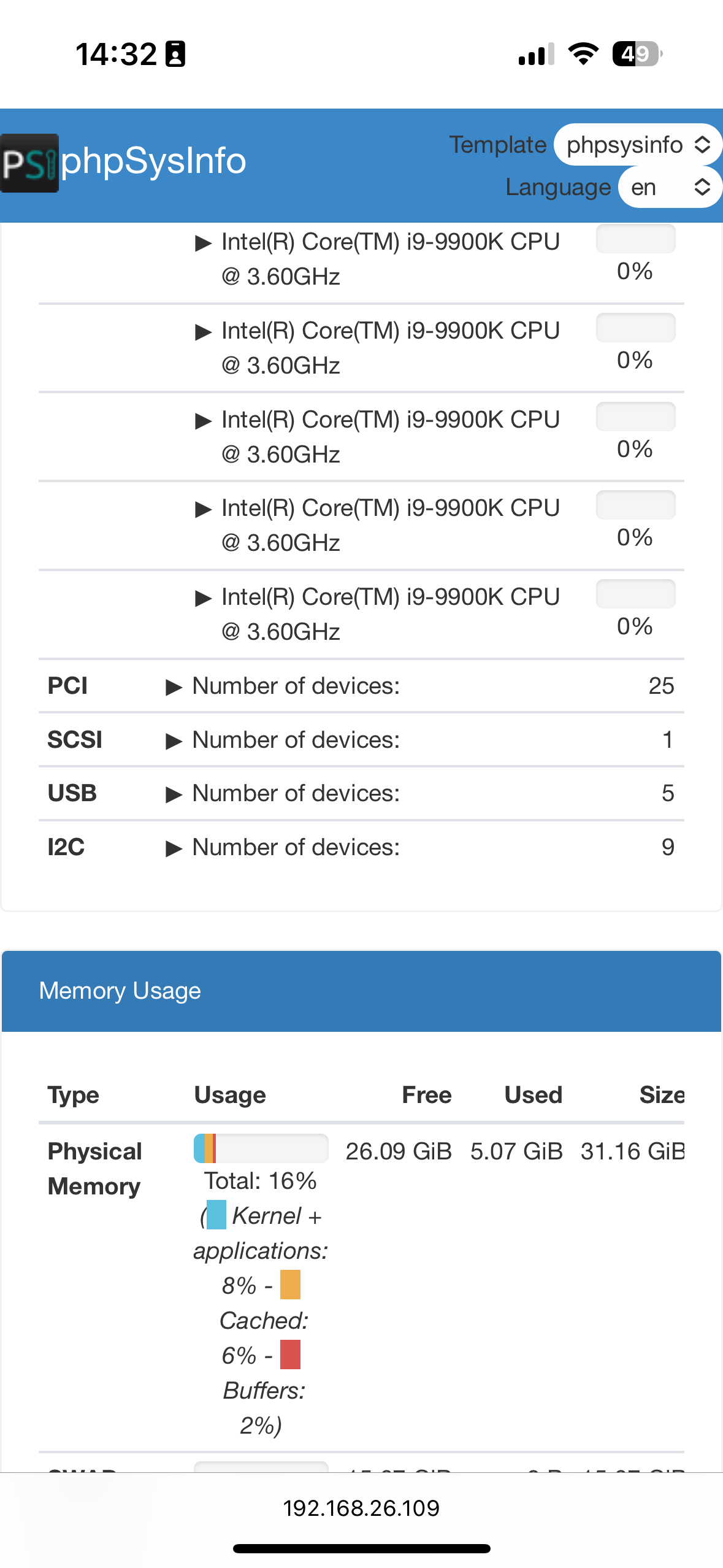Click the blue Kernel + applications legend swatch
This screenshot has height=1568, width=723.
[x=216, y=1215]
